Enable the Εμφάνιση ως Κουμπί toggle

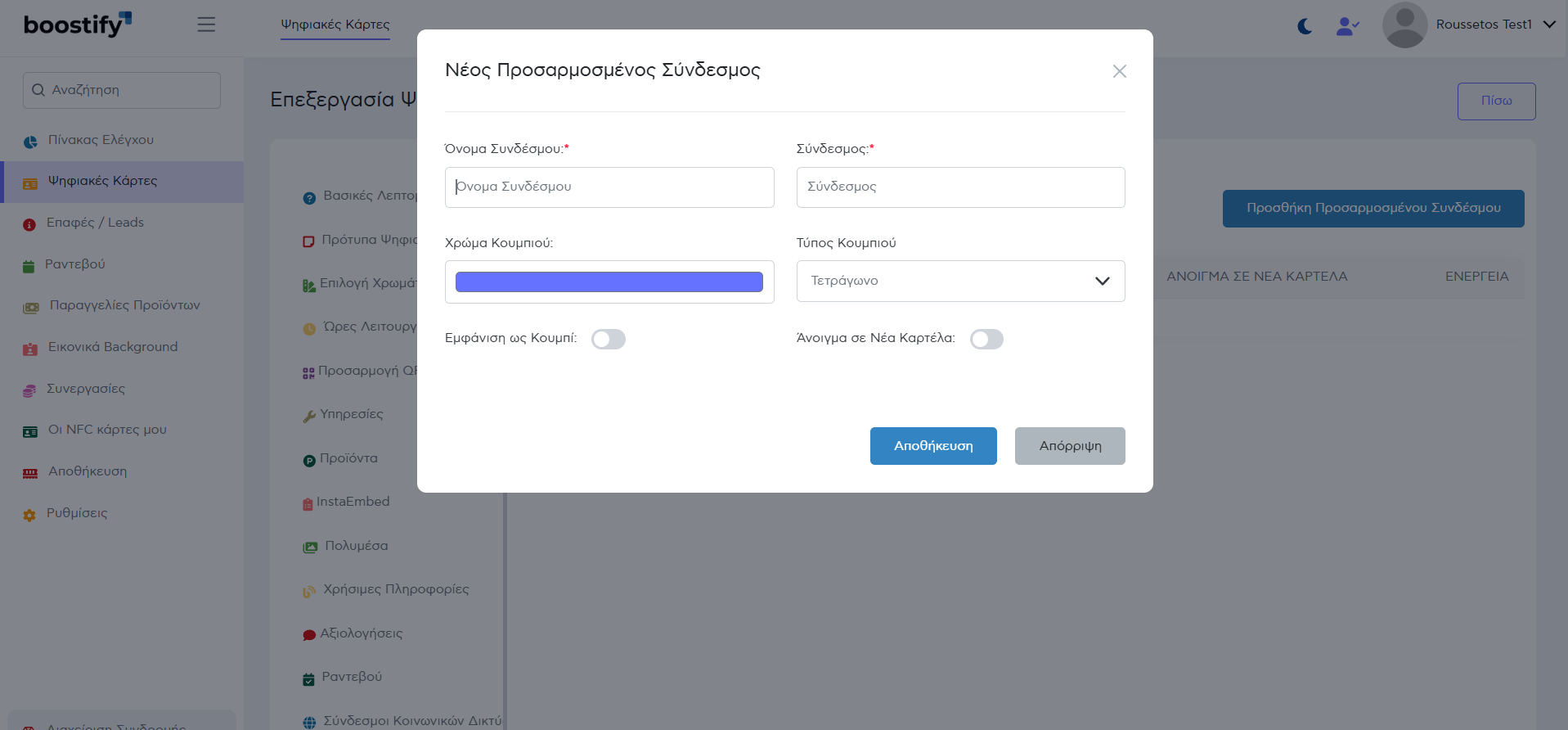[x=609, y=339]
